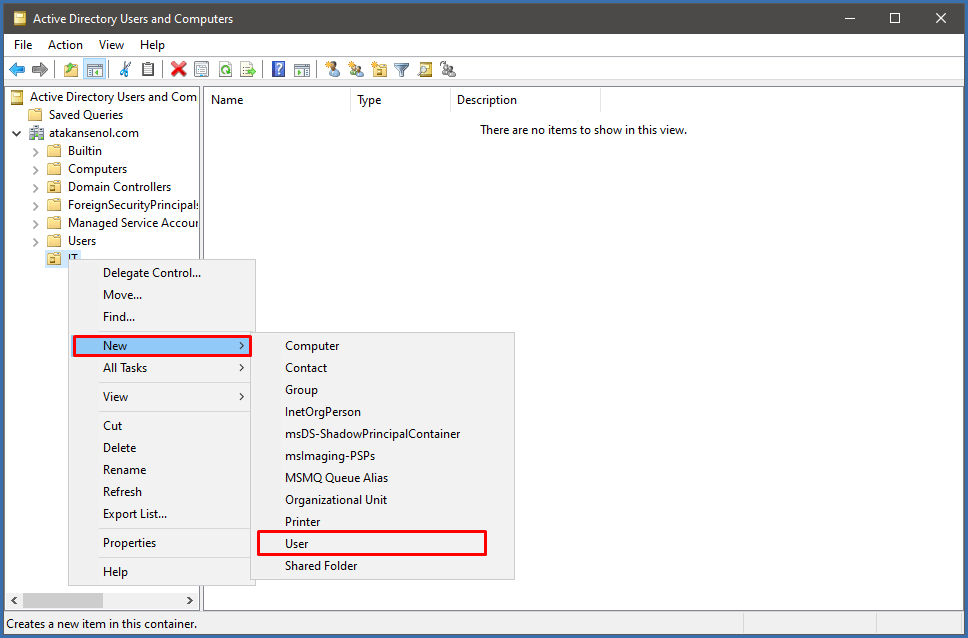Choose Delegate Control... from the context menu
This screenshot has width=968, height=638.
162,273
